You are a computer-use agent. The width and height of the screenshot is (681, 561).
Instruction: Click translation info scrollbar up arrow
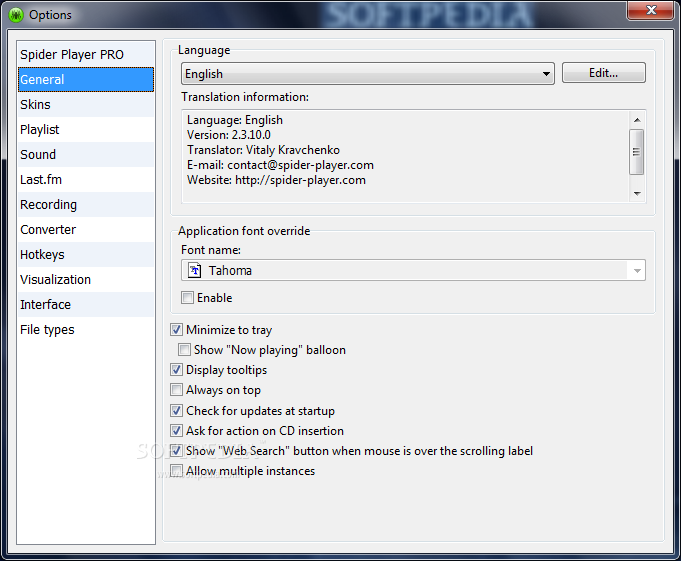(637, 120)
